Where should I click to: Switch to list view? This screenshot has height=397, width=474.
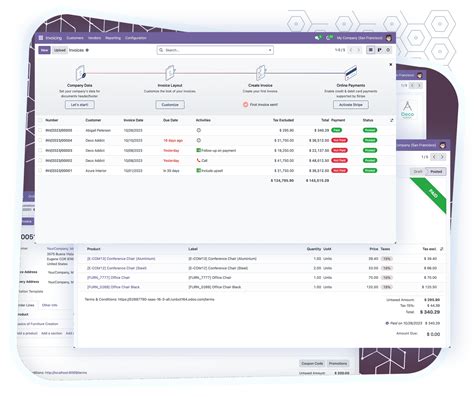coord(370,50)
